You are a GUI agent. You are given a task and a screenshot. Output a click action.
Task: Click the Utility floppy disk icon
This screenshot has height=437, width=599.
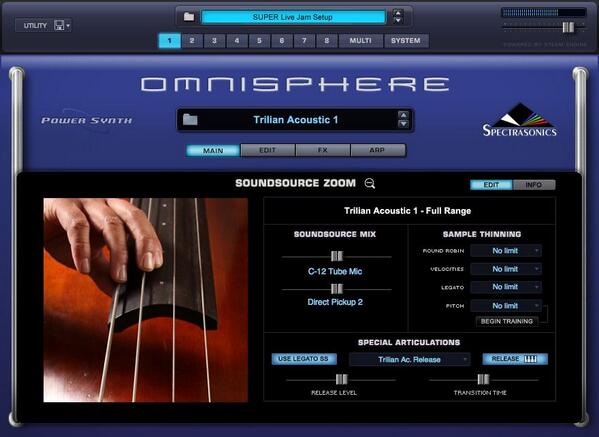click(x=59, y=26)
